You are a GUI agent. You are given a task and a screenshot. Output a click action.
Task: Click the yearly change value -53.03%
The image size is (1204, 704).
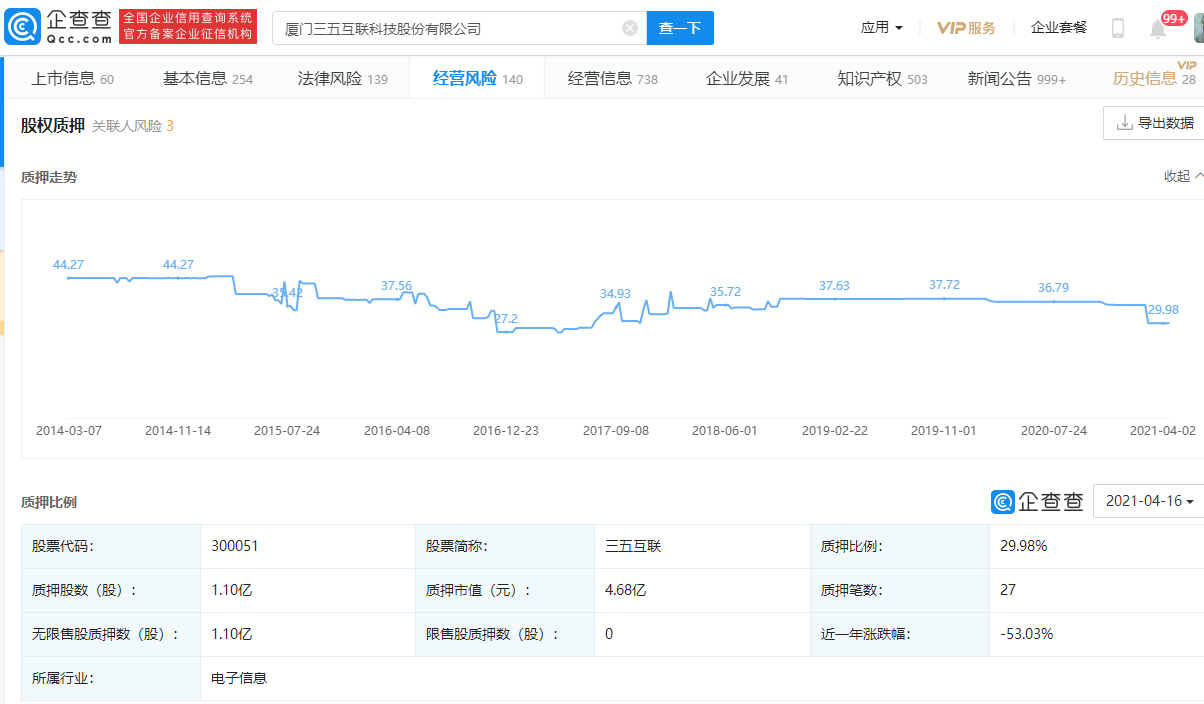[x=1027, y=634]
